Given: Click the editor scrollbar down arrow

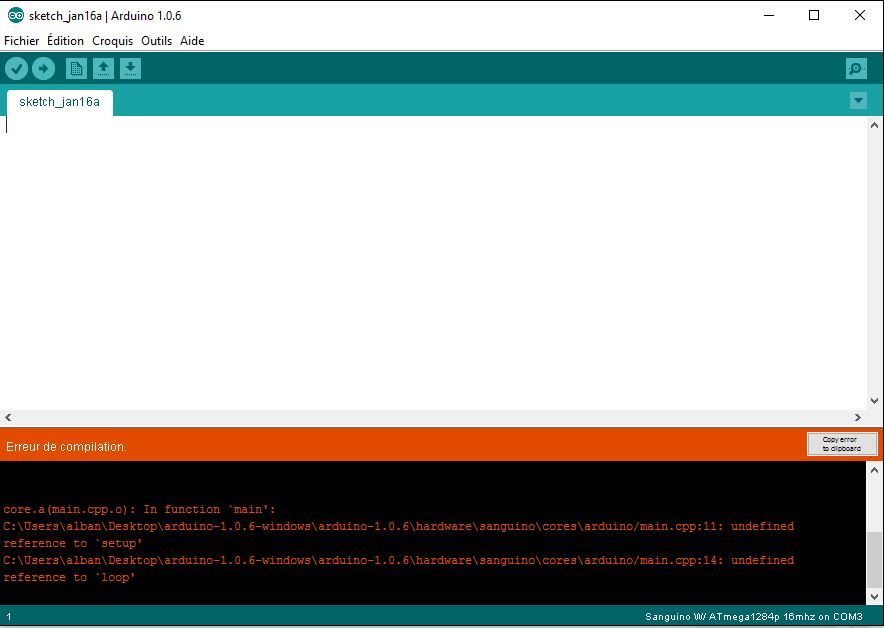Looking at the screenshot, I should point(874,401).
